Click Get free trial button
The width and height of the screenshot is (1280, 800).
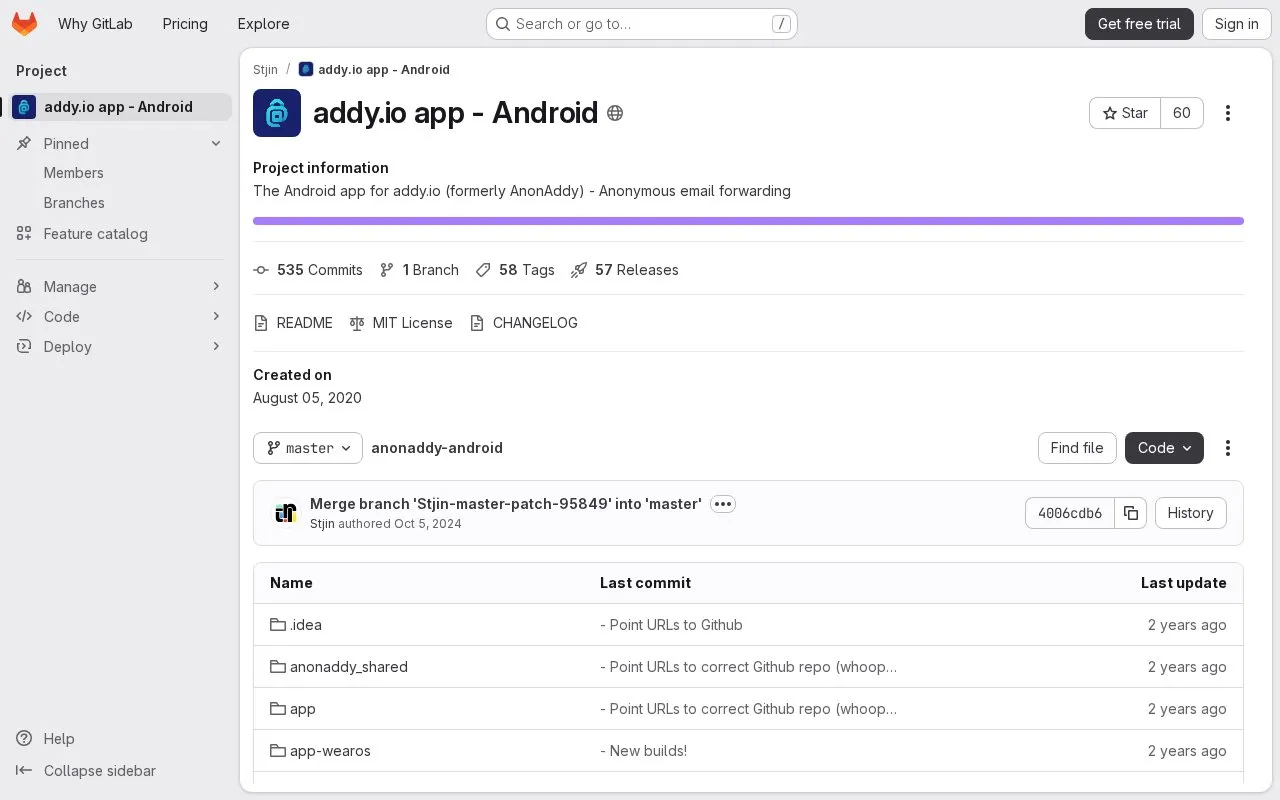click(x=1139, y=24)
